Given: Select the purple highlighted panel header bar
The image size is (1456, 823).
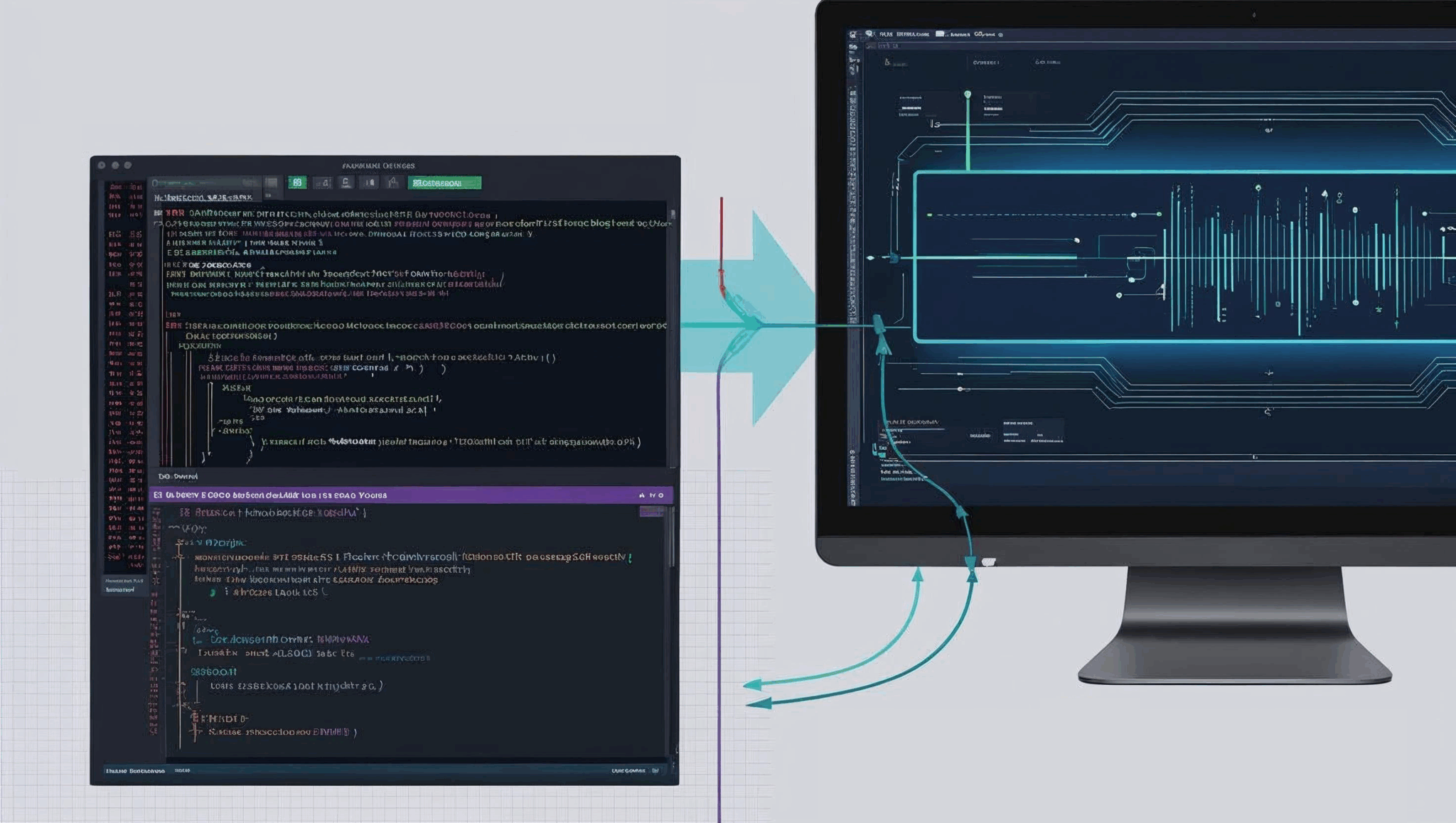Looking at the screenshot, I should tap(398, 495).
